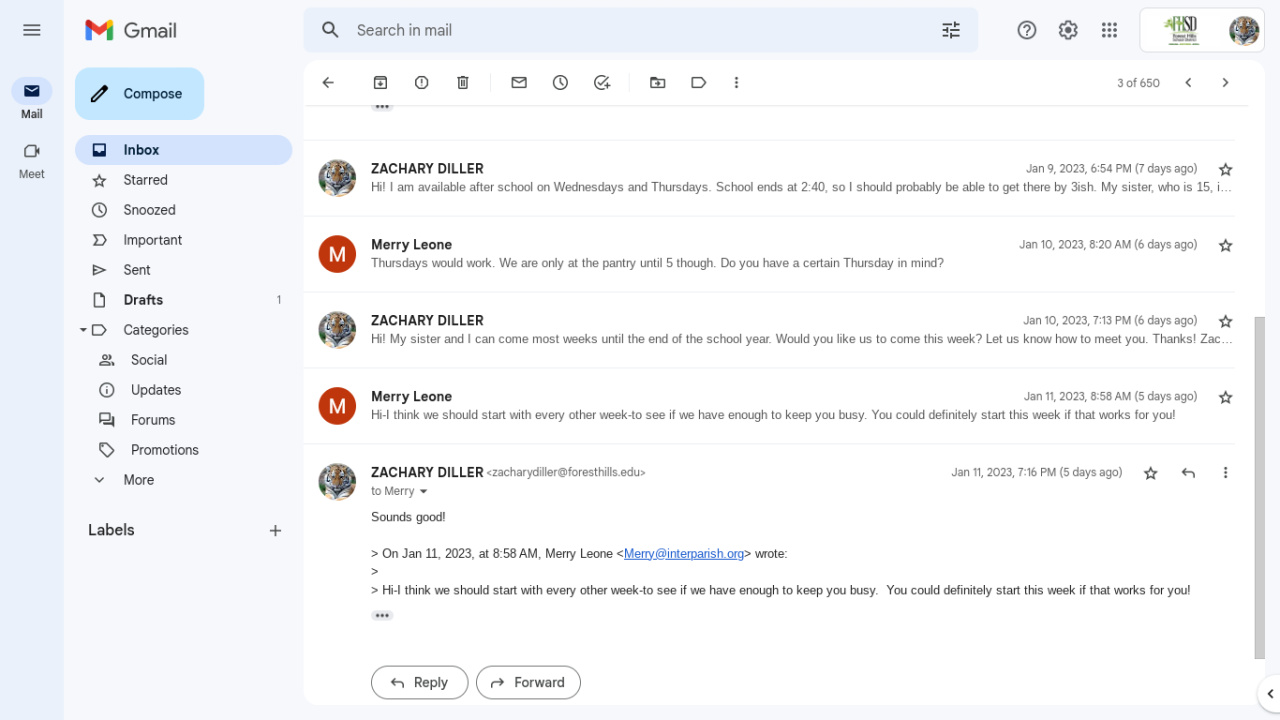This screenshot has height=720, width=1280.
Task: Open the Merry@interparish.org email link
Action: (684, 554)
